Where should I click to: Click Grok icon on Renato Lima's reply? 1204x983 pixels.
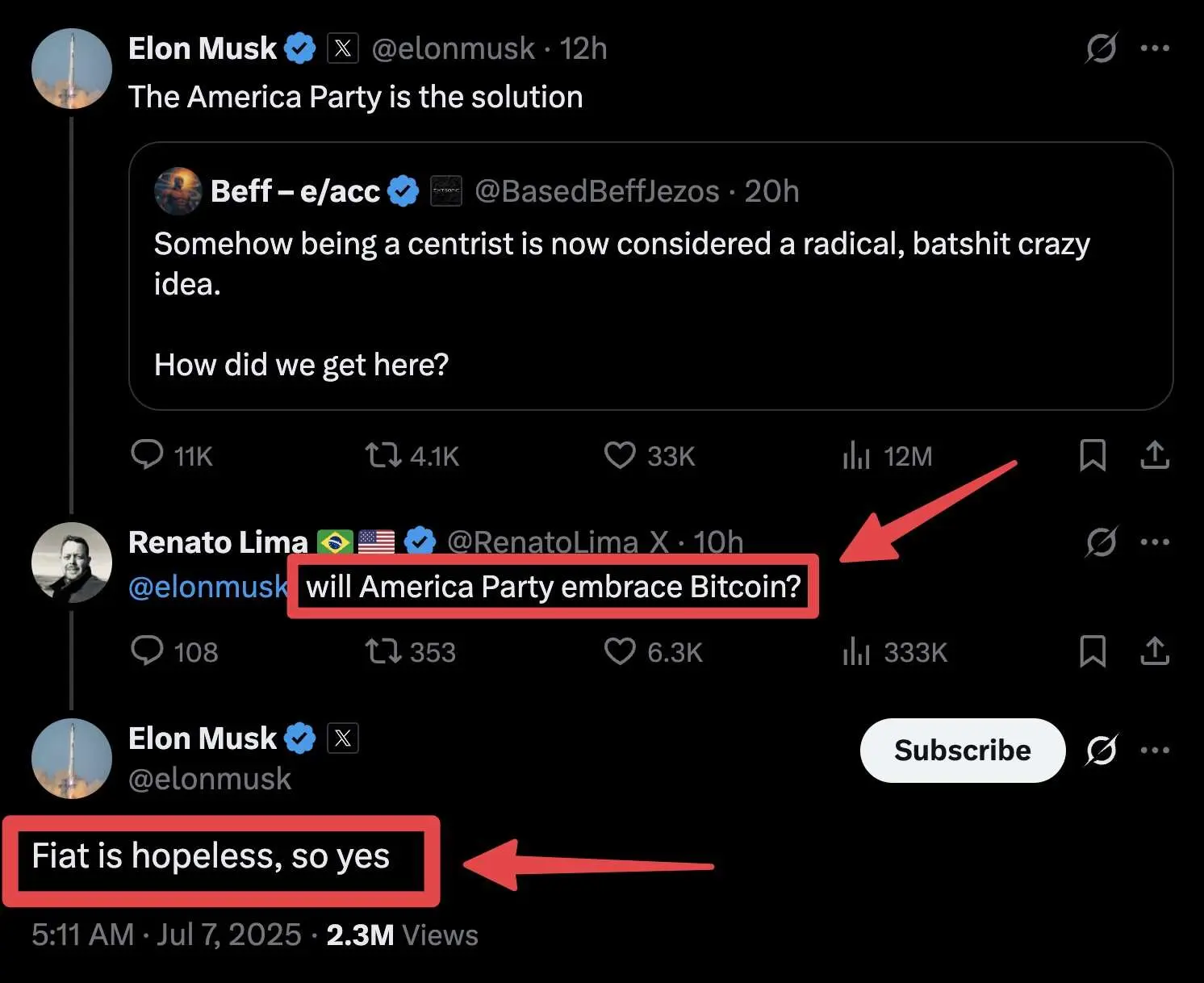pos(1101,542)
